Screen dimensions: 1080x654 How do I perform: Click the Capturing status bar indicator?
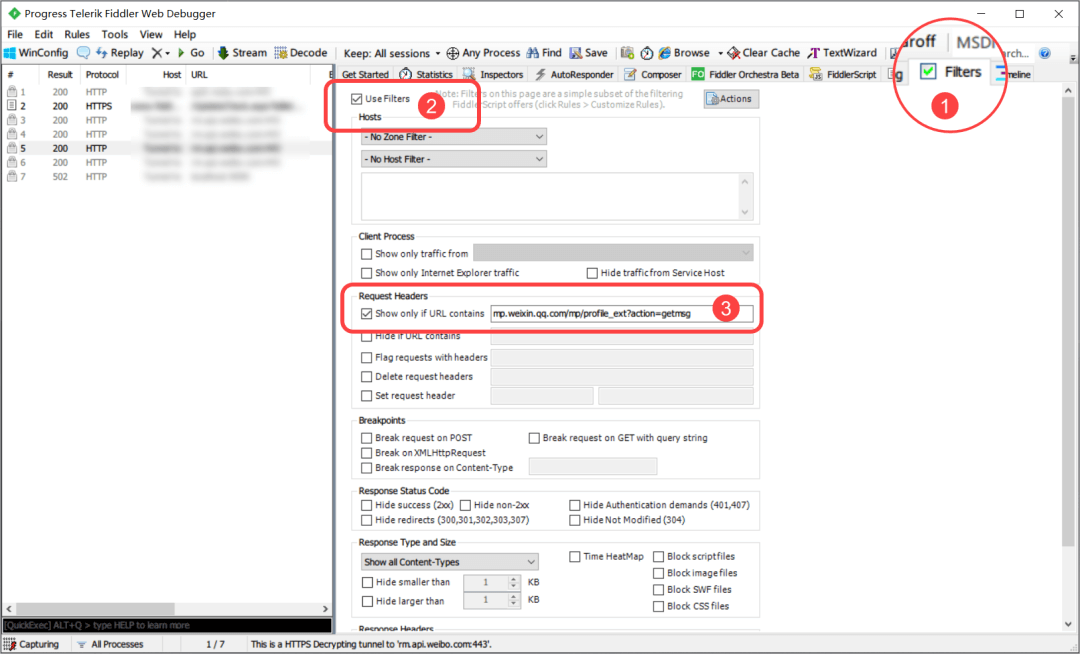pyautogui.click(x=32, y=644)
